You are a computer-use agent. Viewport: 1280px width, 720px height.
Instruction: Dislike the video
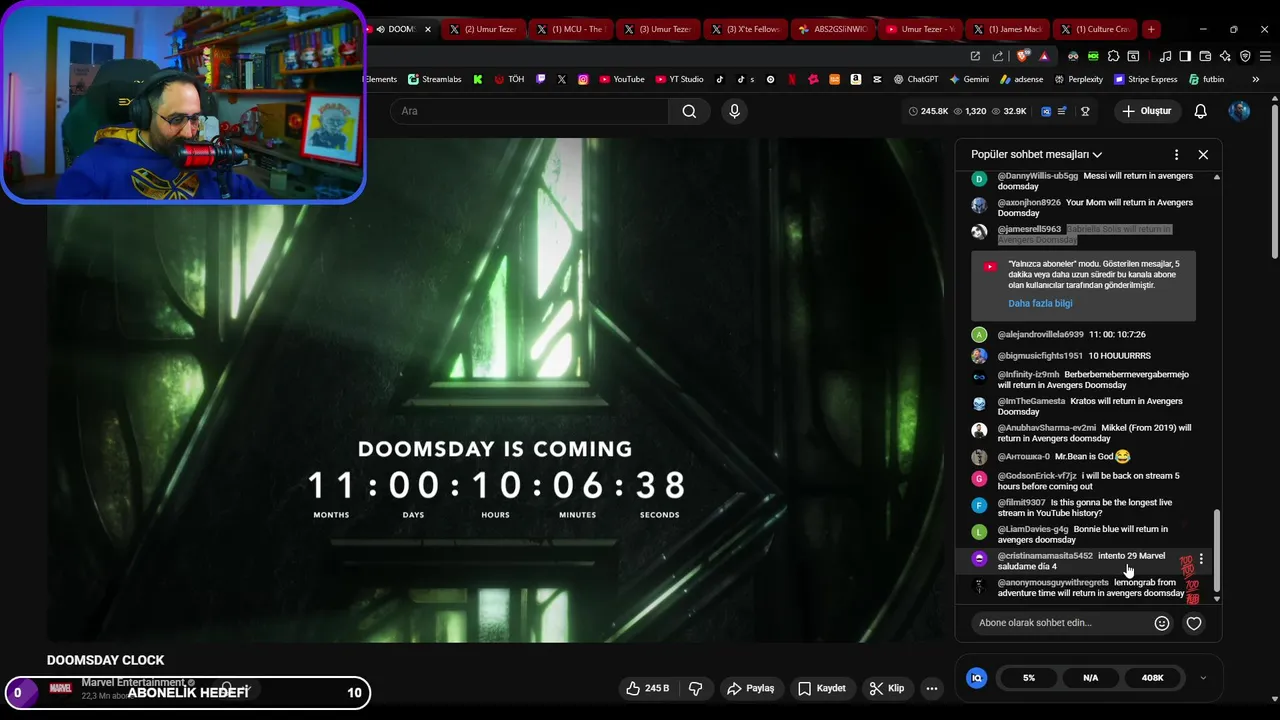coord(696,688)
